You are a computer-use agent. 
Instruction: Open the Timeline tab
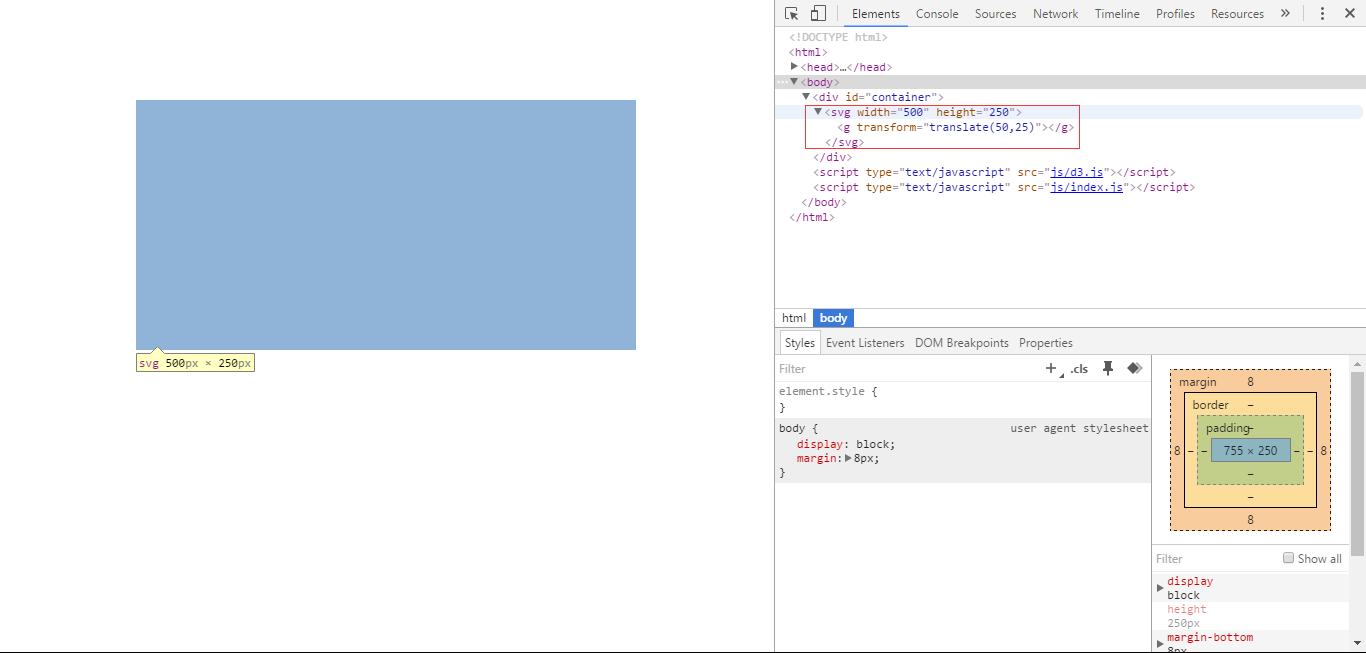1117,14
